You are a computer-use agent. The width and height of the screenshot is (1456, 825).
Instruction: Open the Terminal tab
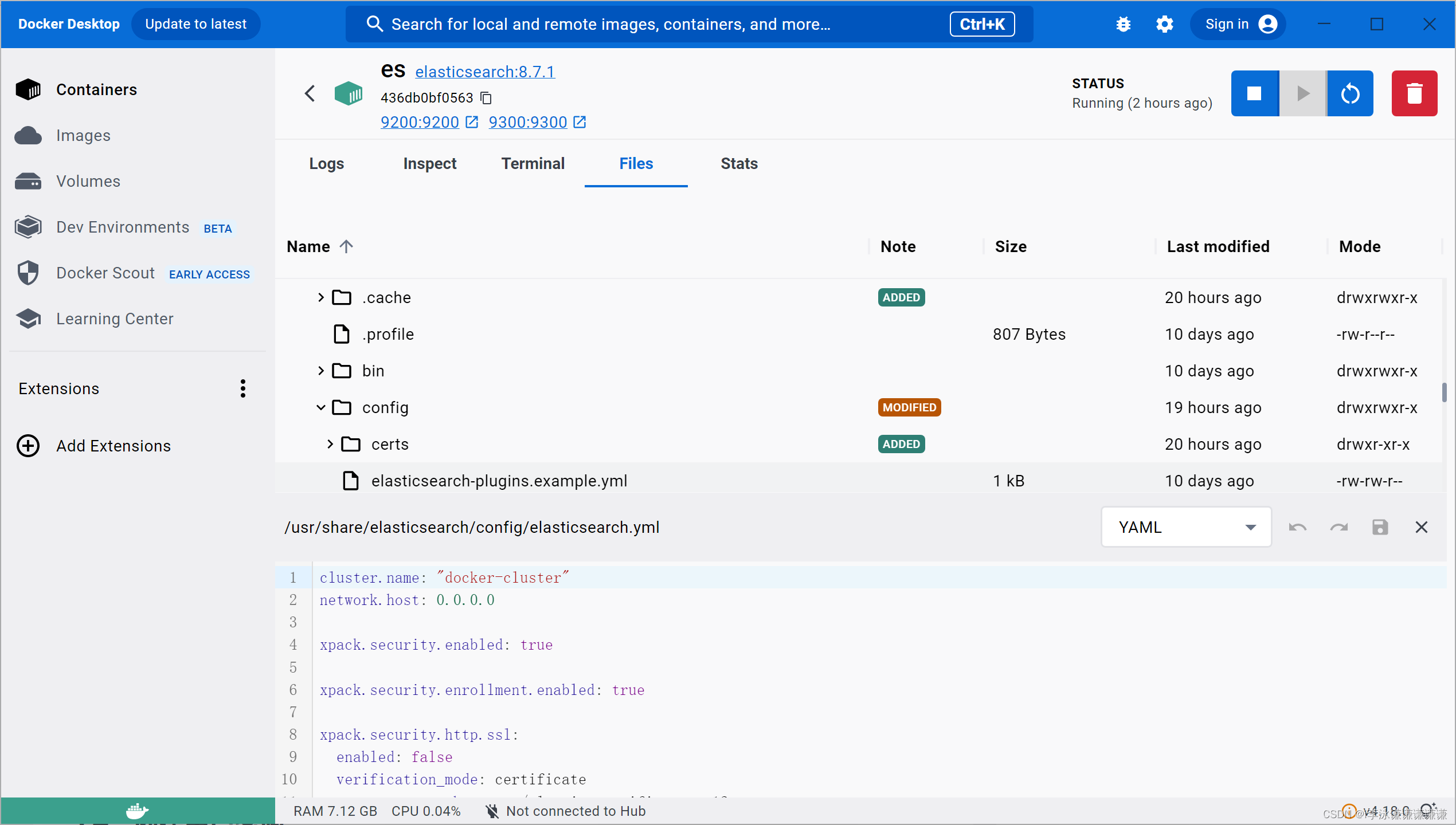point(533,163)
